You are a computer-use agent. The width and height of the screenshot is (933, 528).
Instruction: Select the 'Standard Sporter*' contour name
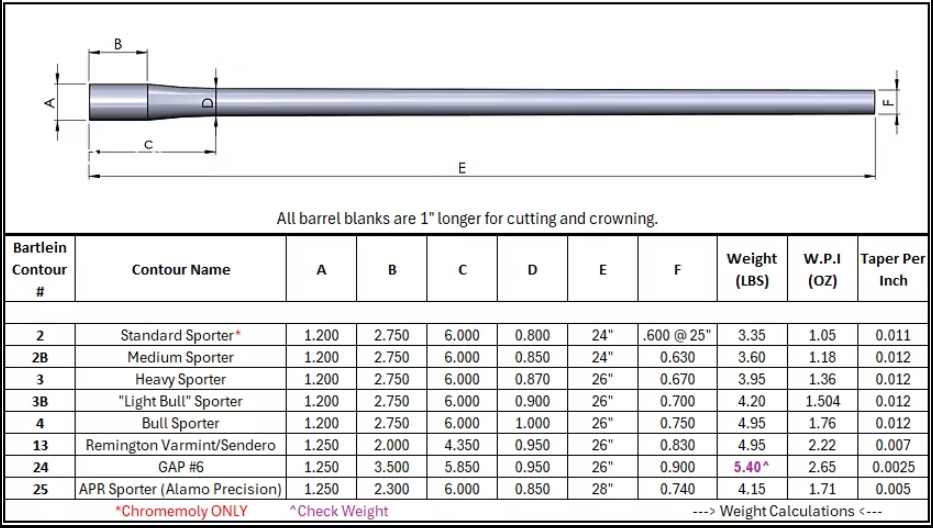tap(181, 335)
